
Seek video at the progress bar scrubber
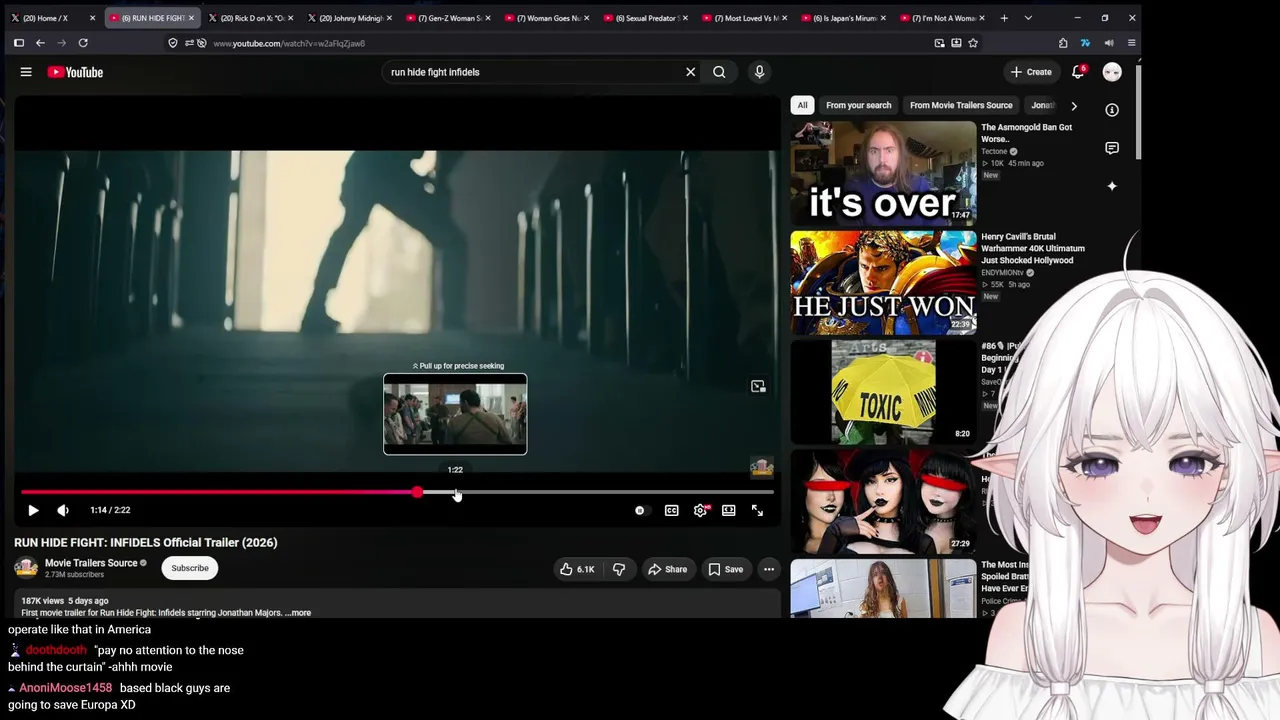(417, 492)
